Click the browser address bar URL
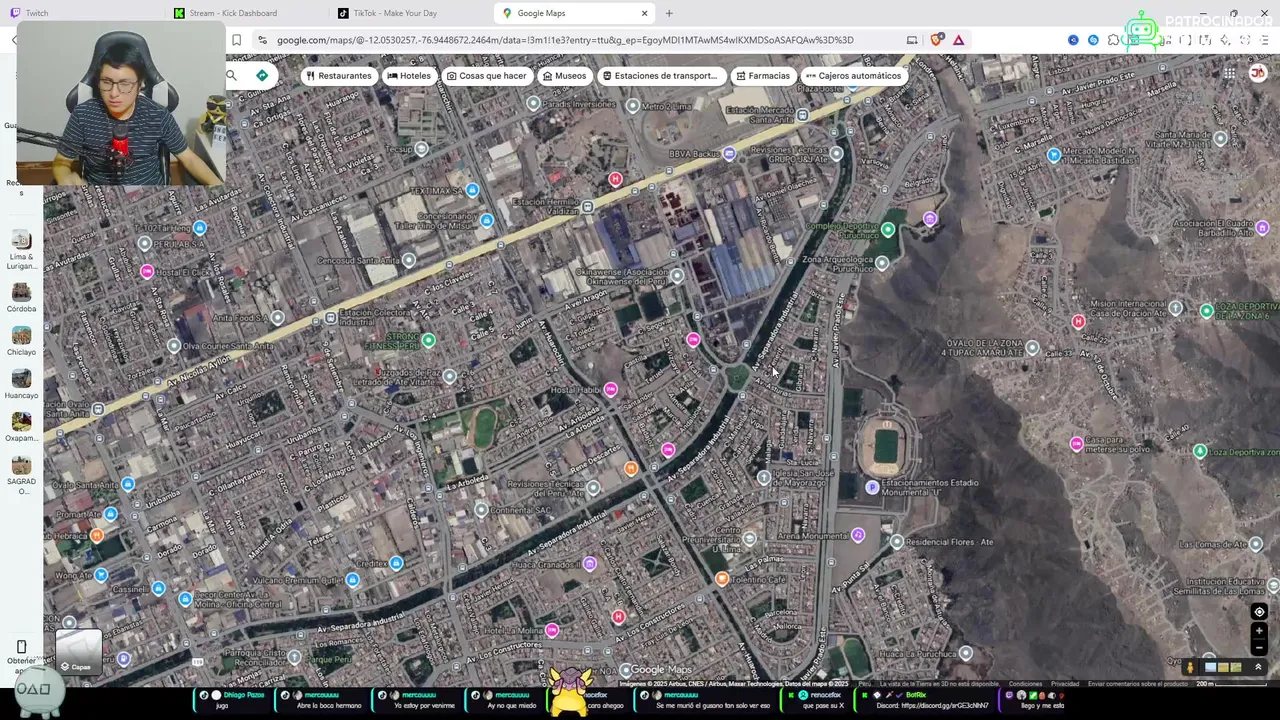The image size is (1280, 720). pyautogui.click(x=565, y=40)
